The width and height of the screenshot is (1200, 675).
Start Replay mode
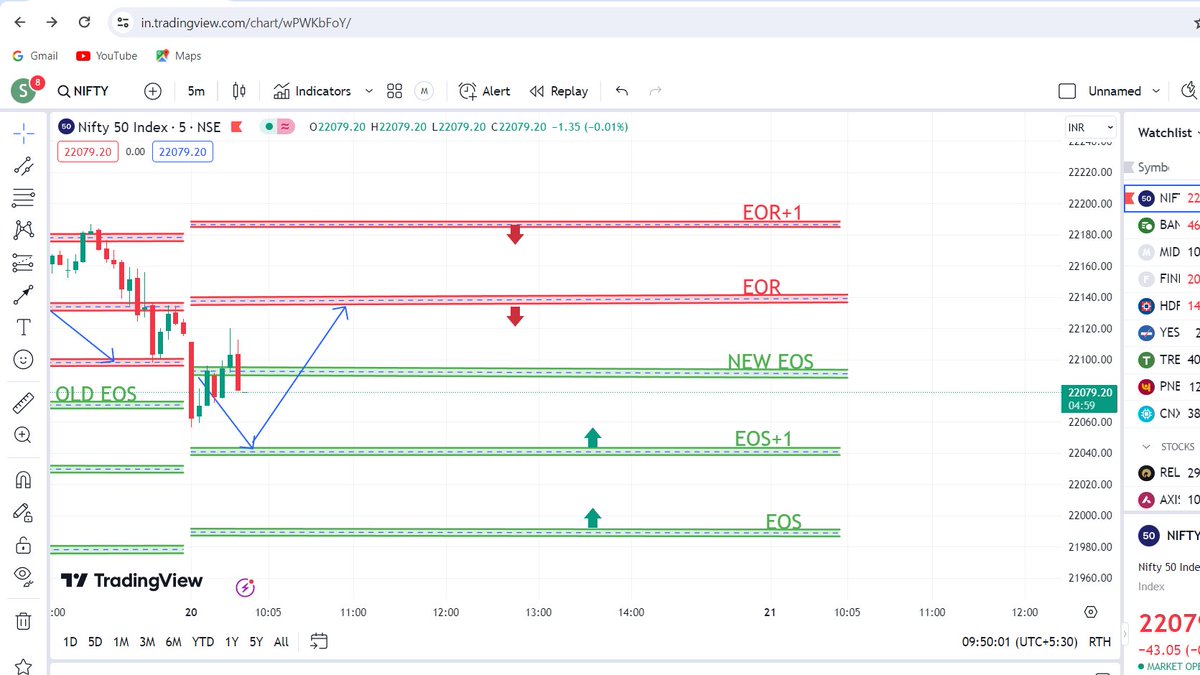(558, 90)
